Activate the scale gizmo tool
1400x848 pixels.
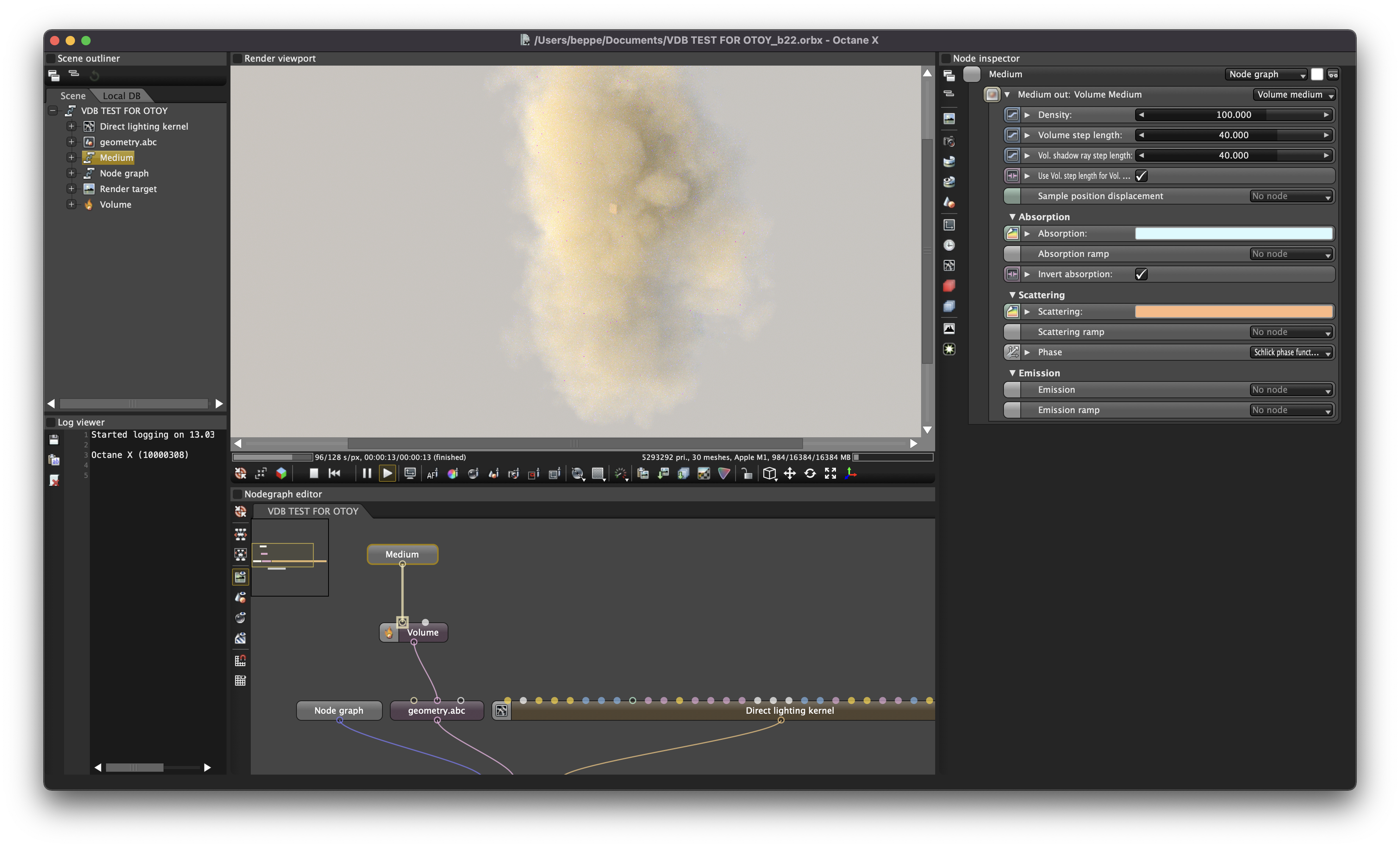click(831, 474)
